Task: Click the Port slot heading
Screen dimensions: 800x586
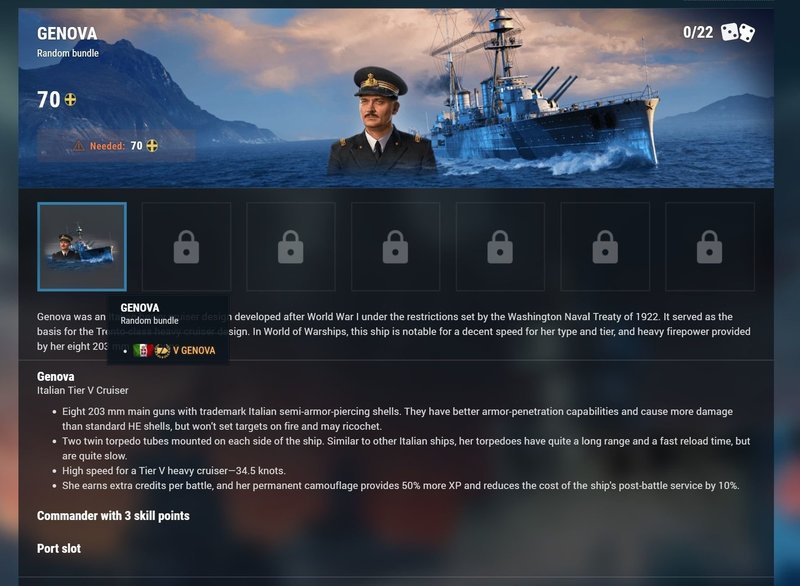Action: click(x=59, y=548)
